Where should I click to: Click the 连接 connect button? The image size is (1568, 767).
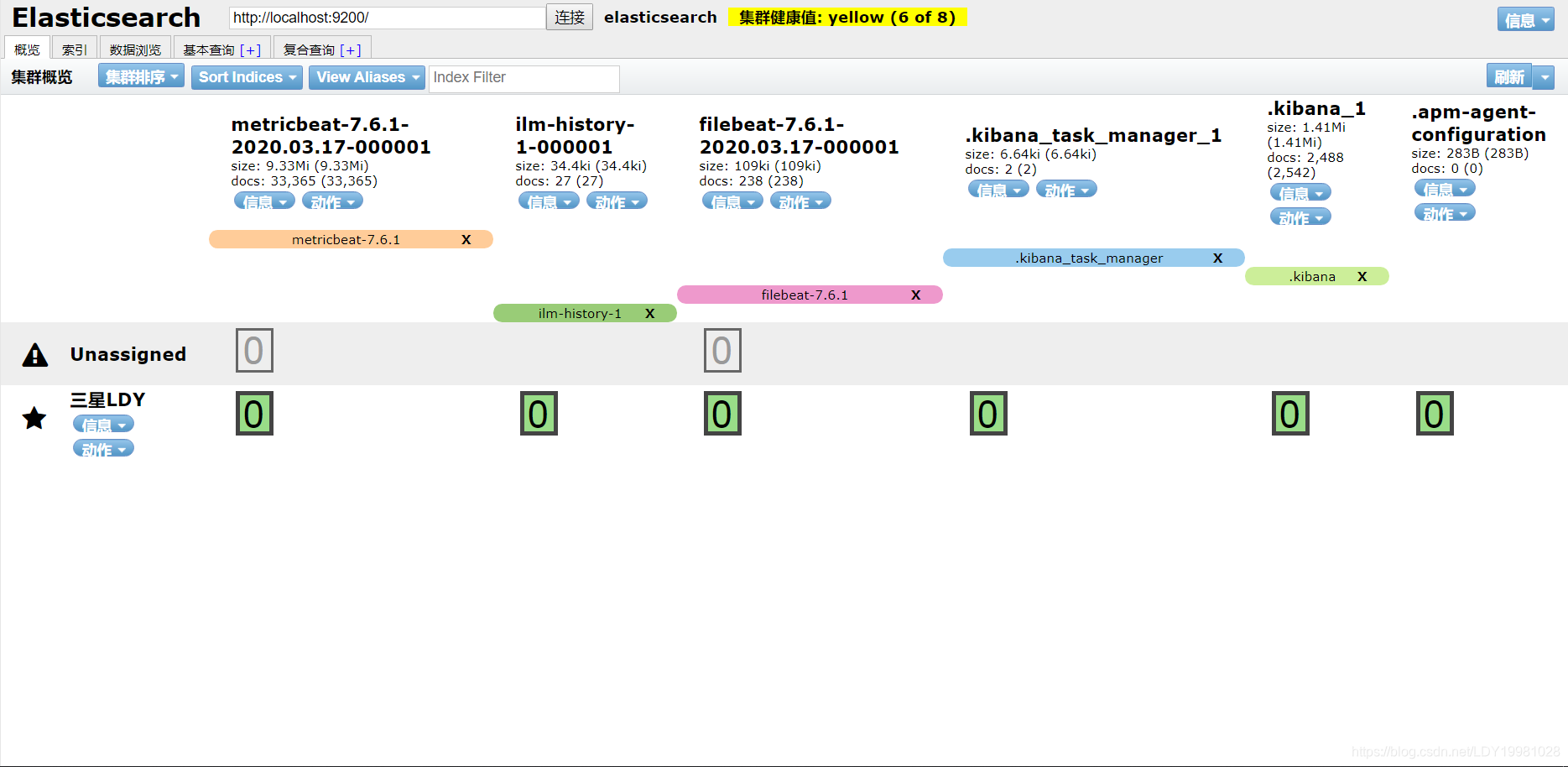point(570,17)
